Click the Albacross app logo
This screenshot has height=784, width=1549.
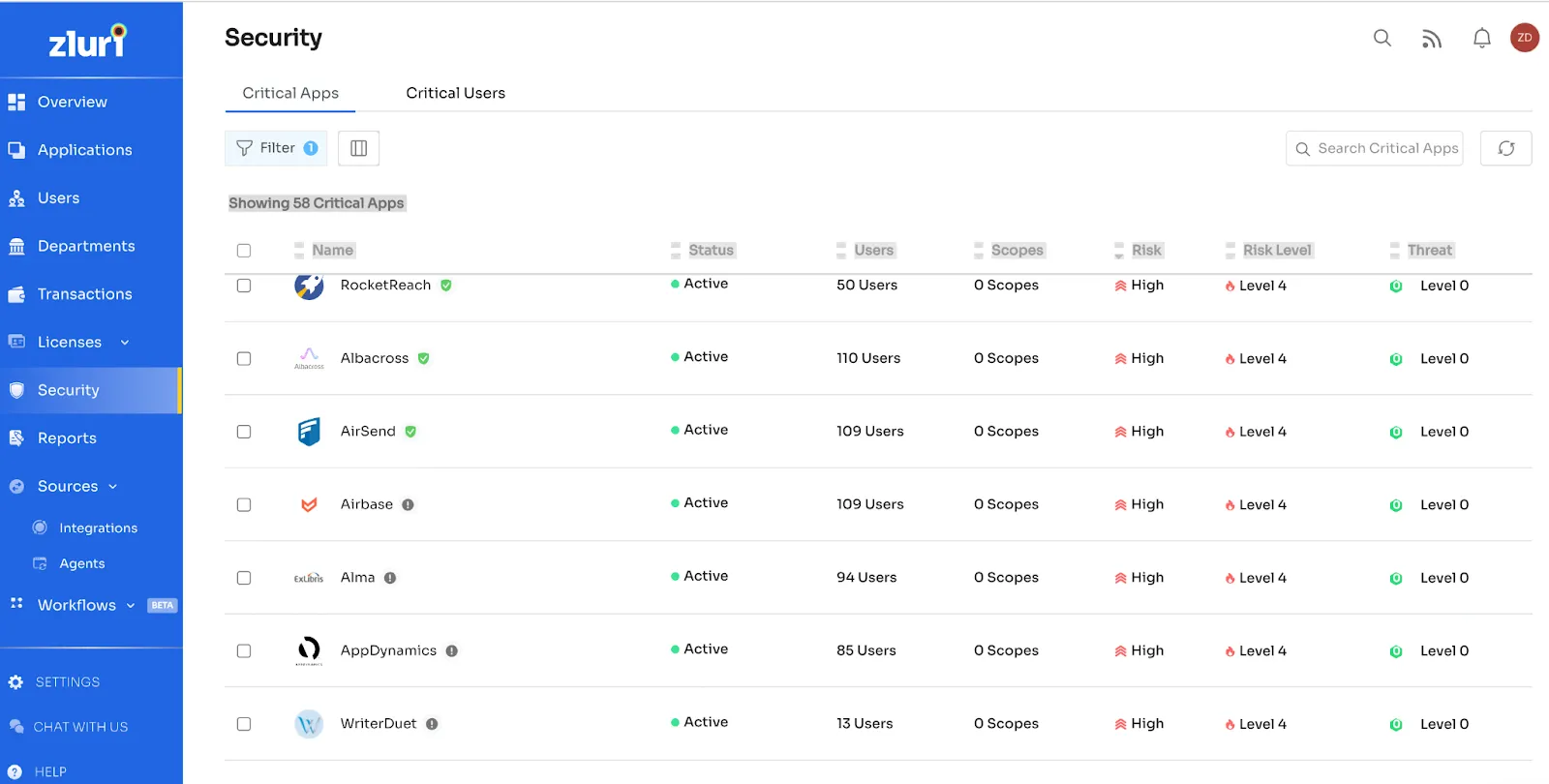coord(309,358)
